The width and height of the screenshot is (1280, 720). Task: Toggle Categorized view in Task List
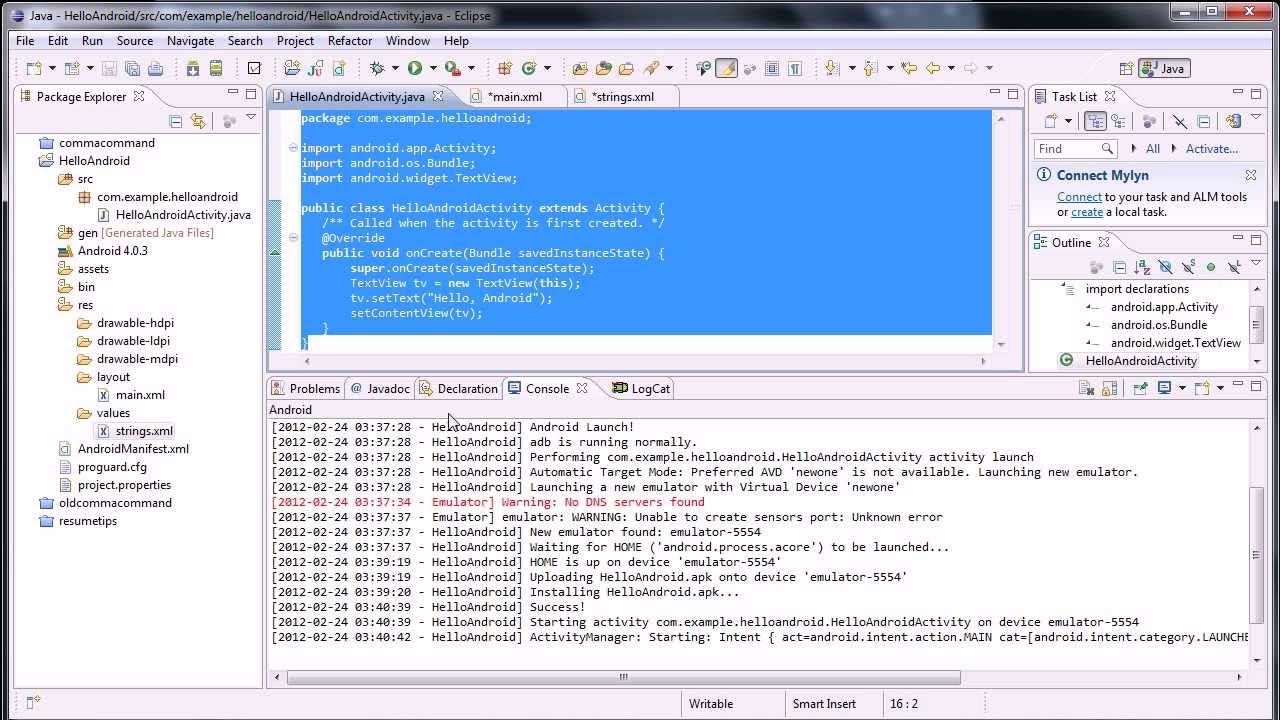[1095, 121]
